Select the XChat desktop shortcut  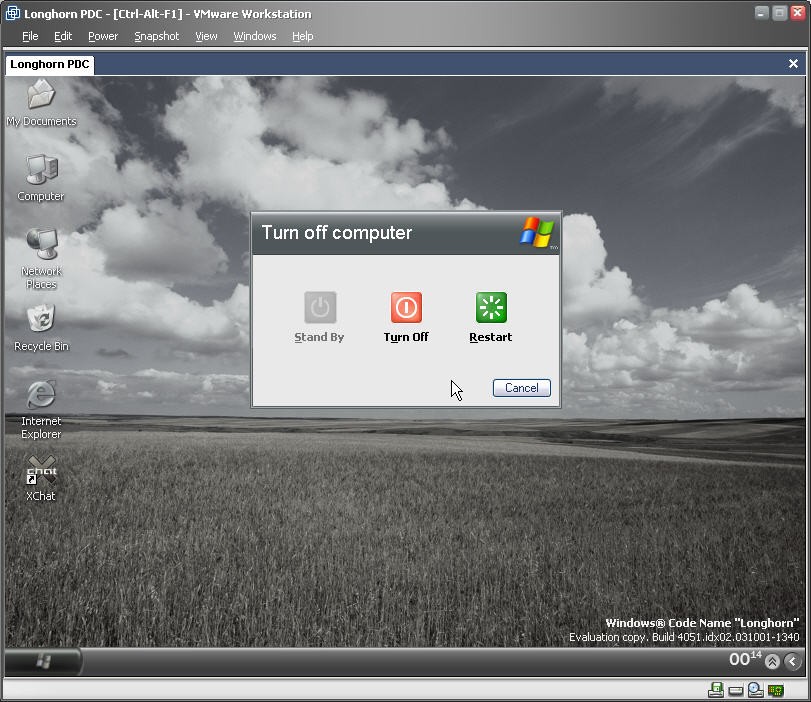41,471
